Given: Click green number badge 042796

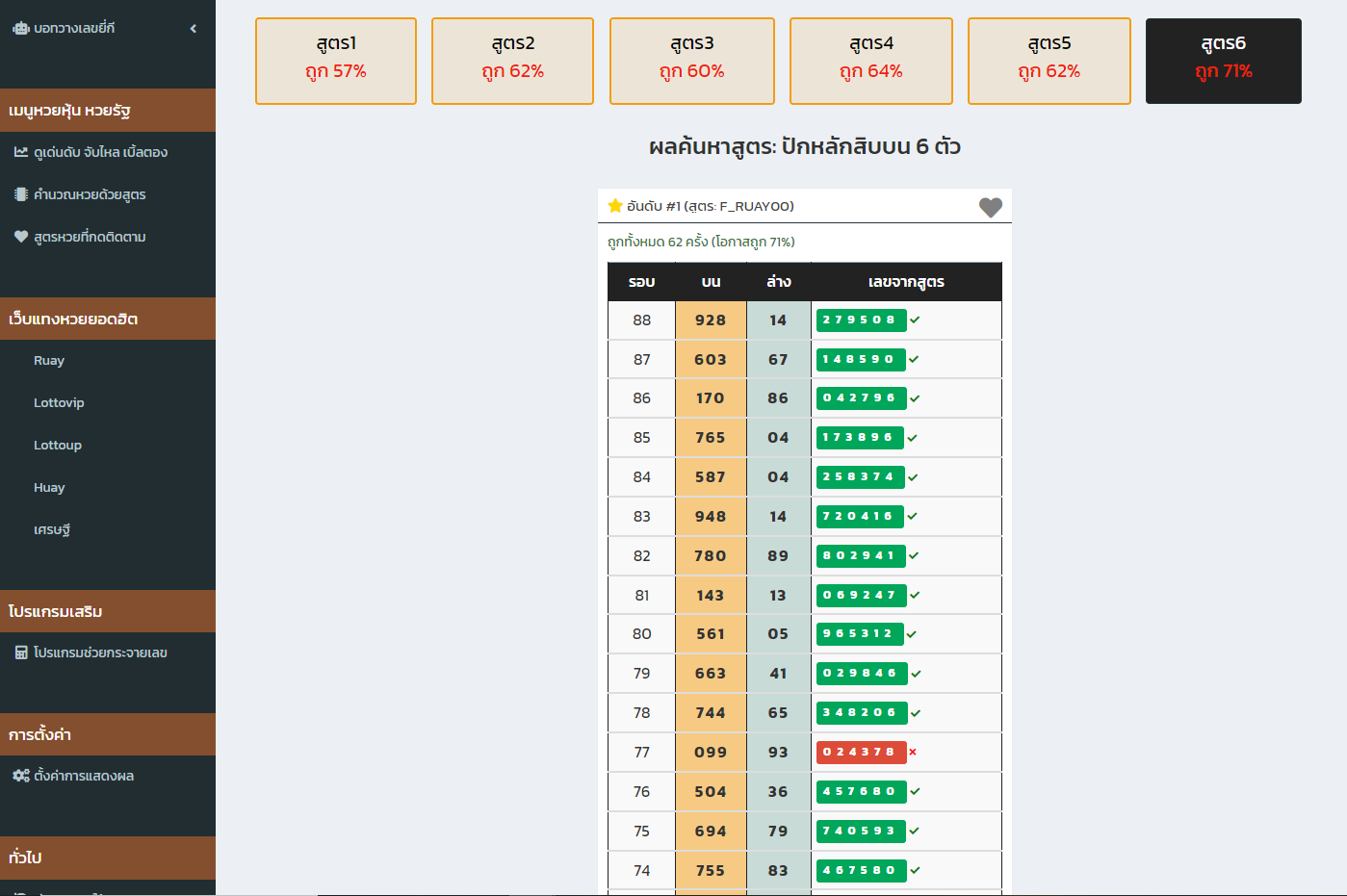Looking at the screenshot, I should click(861, 398).
